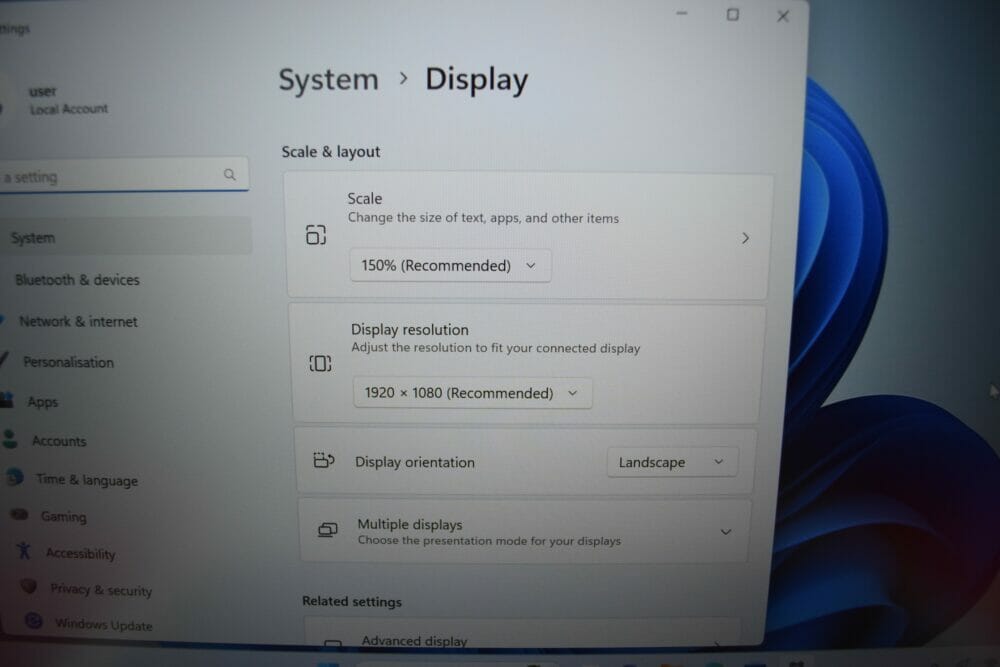
Task: Click the Privacy & security shield icon
Action: [29, 585]
